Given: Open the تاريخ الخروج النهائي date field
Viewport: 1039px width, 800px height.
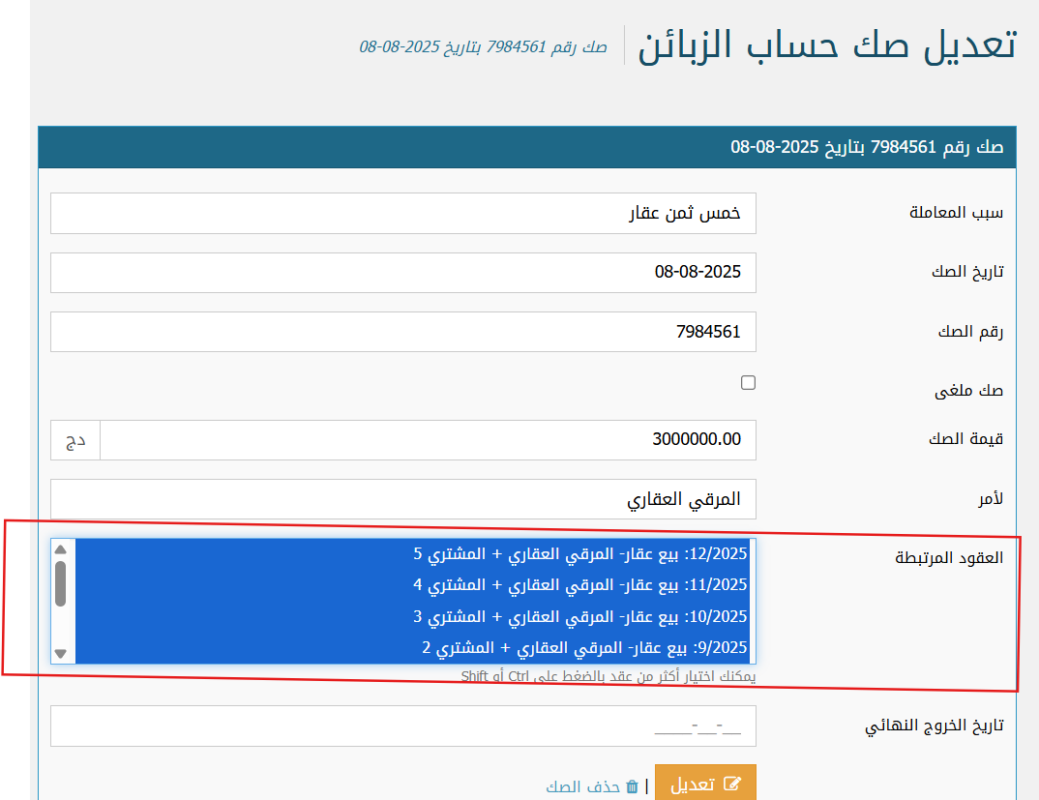Looking at the screenshot, I should coord(403,726).
